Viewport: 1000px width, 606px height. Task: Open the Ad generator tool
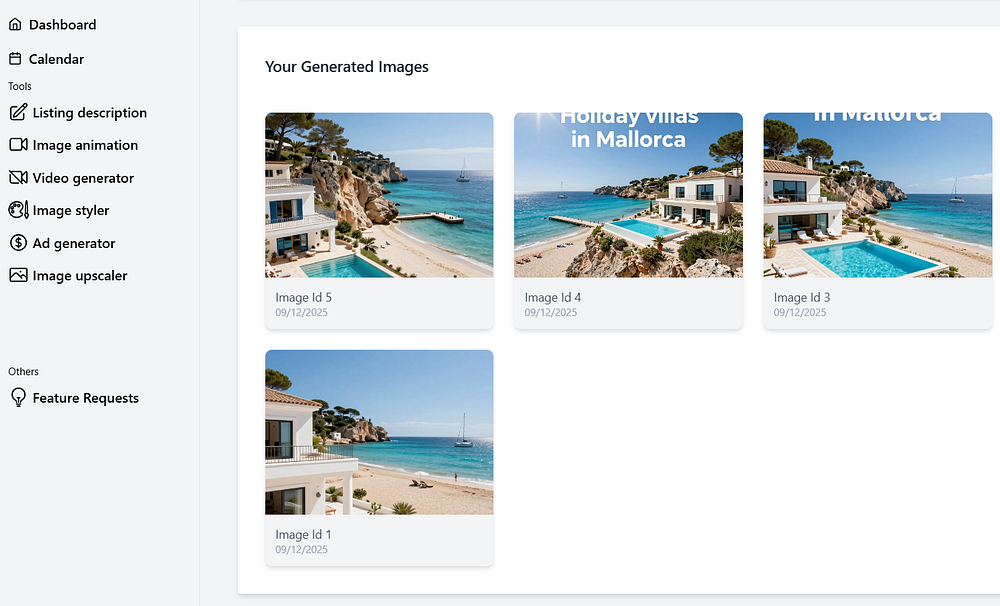pos(74,243)
